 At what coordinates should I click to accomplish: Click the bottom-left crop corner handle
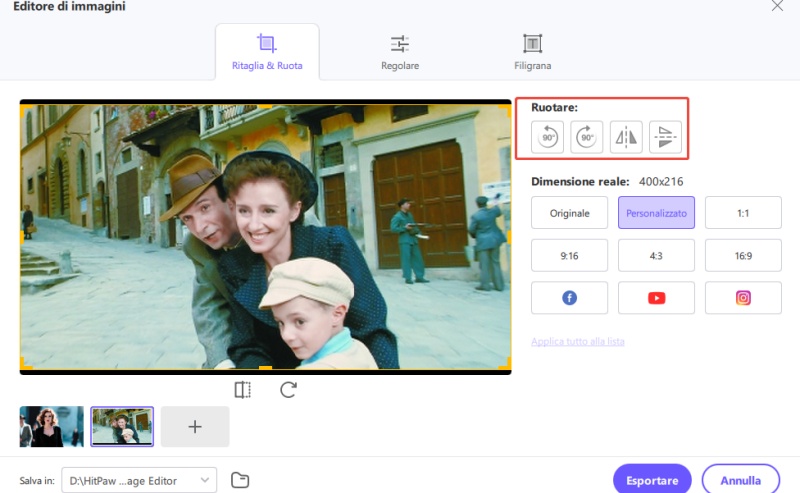coord(25,364)
